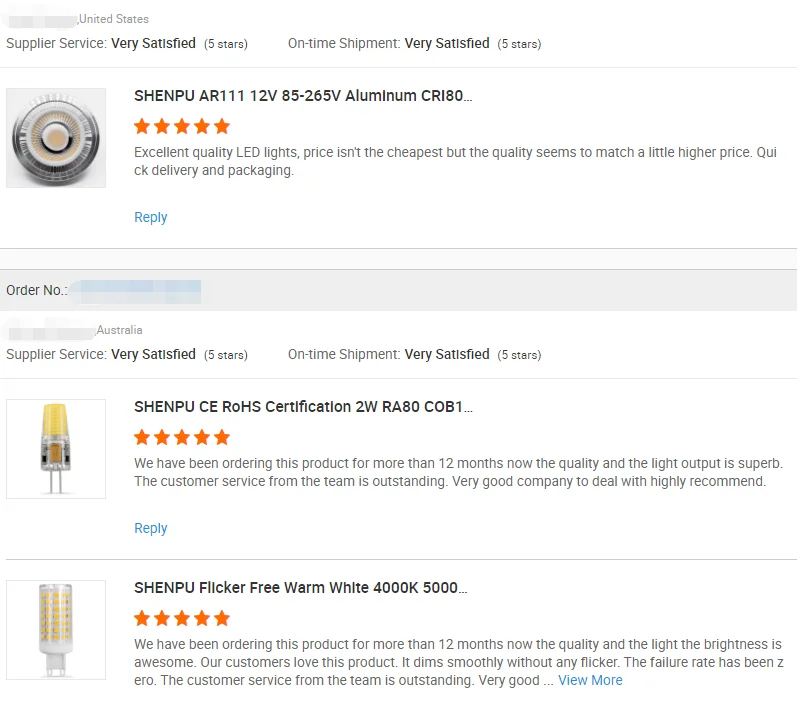Click the star rating under the AR111 product
Viewport: 797px width, 704px height.
pos(182,127)
